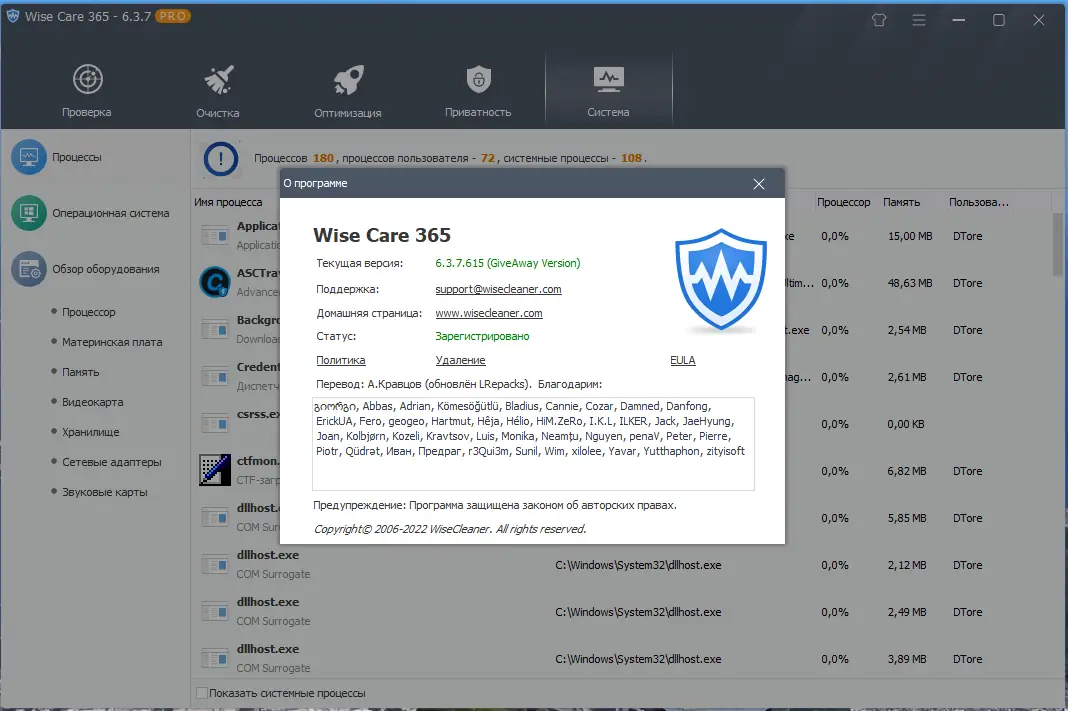Click the Операционная система sidebar icon

coord(29,213)
